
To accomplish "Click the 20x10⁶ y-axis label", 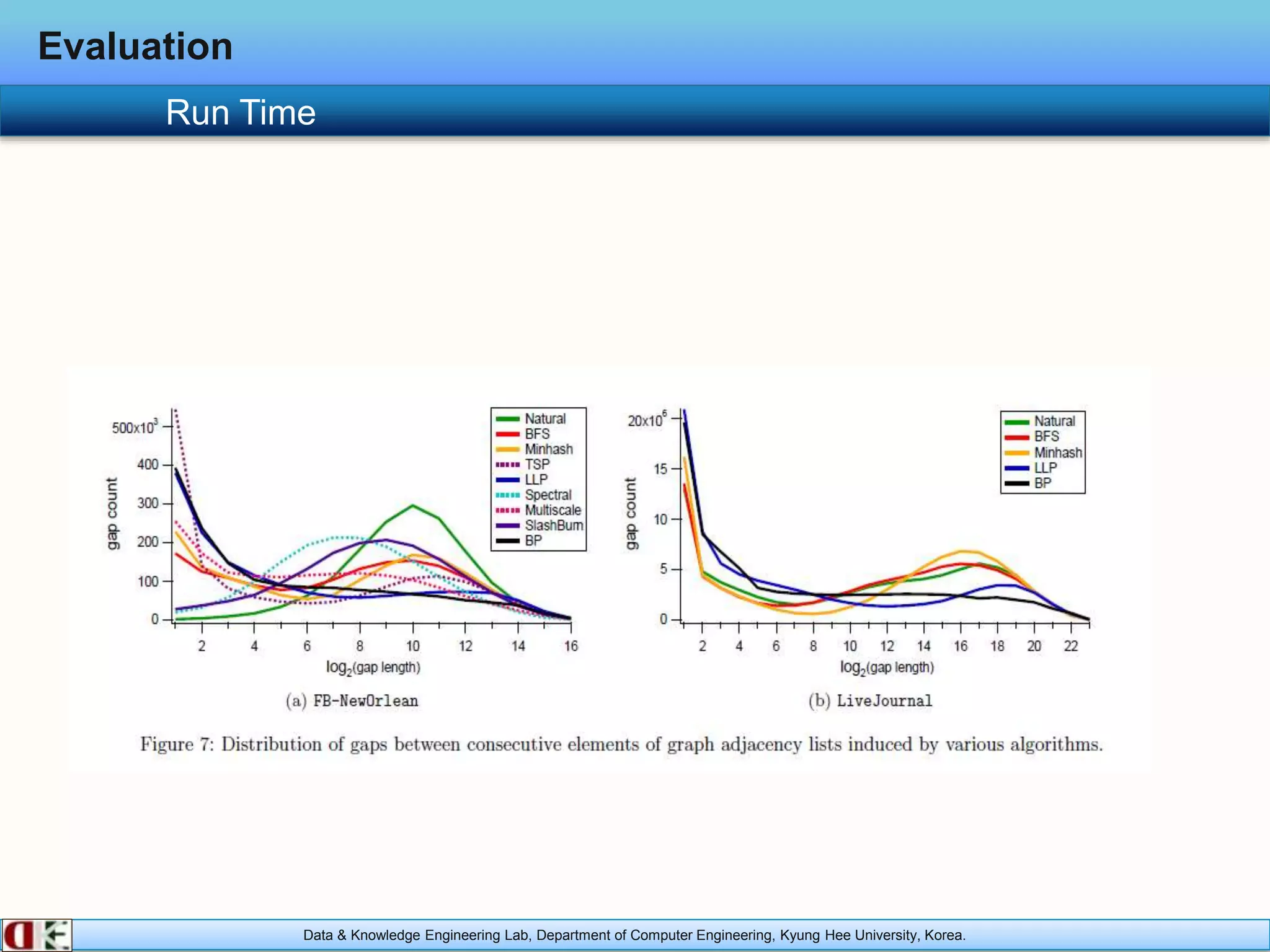I will click(x=647, y=419).
